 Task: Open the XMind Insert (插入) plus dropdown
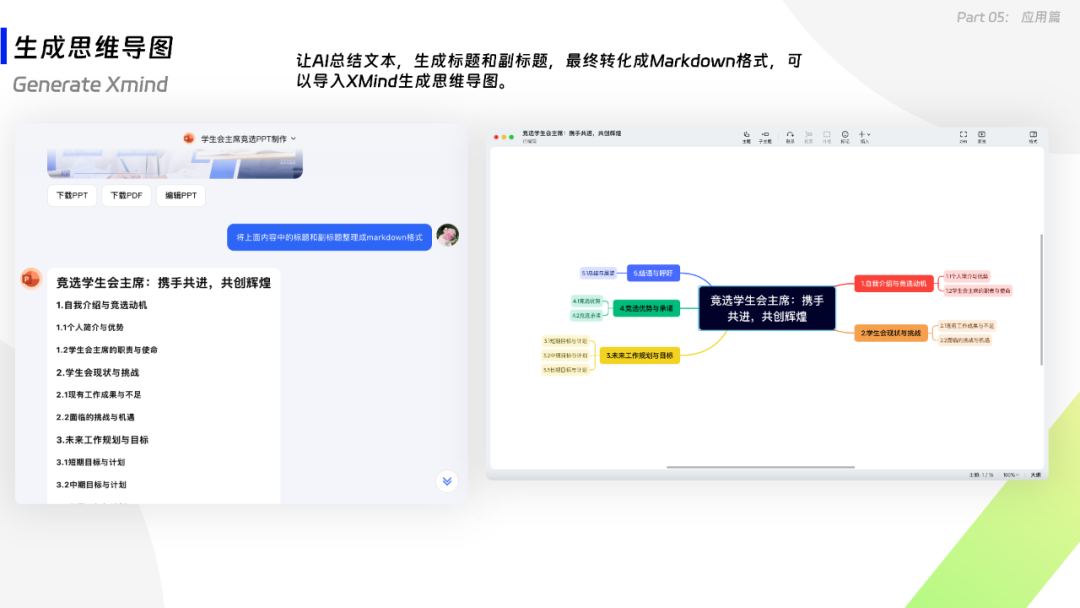[x=864, y=136]
